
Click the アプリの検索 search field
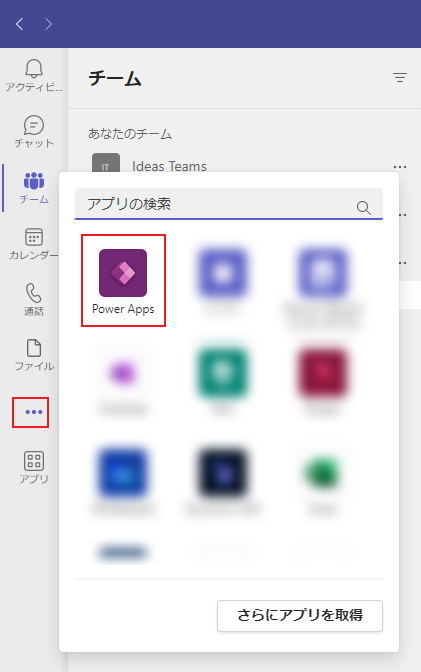click(x=229, y=204)
